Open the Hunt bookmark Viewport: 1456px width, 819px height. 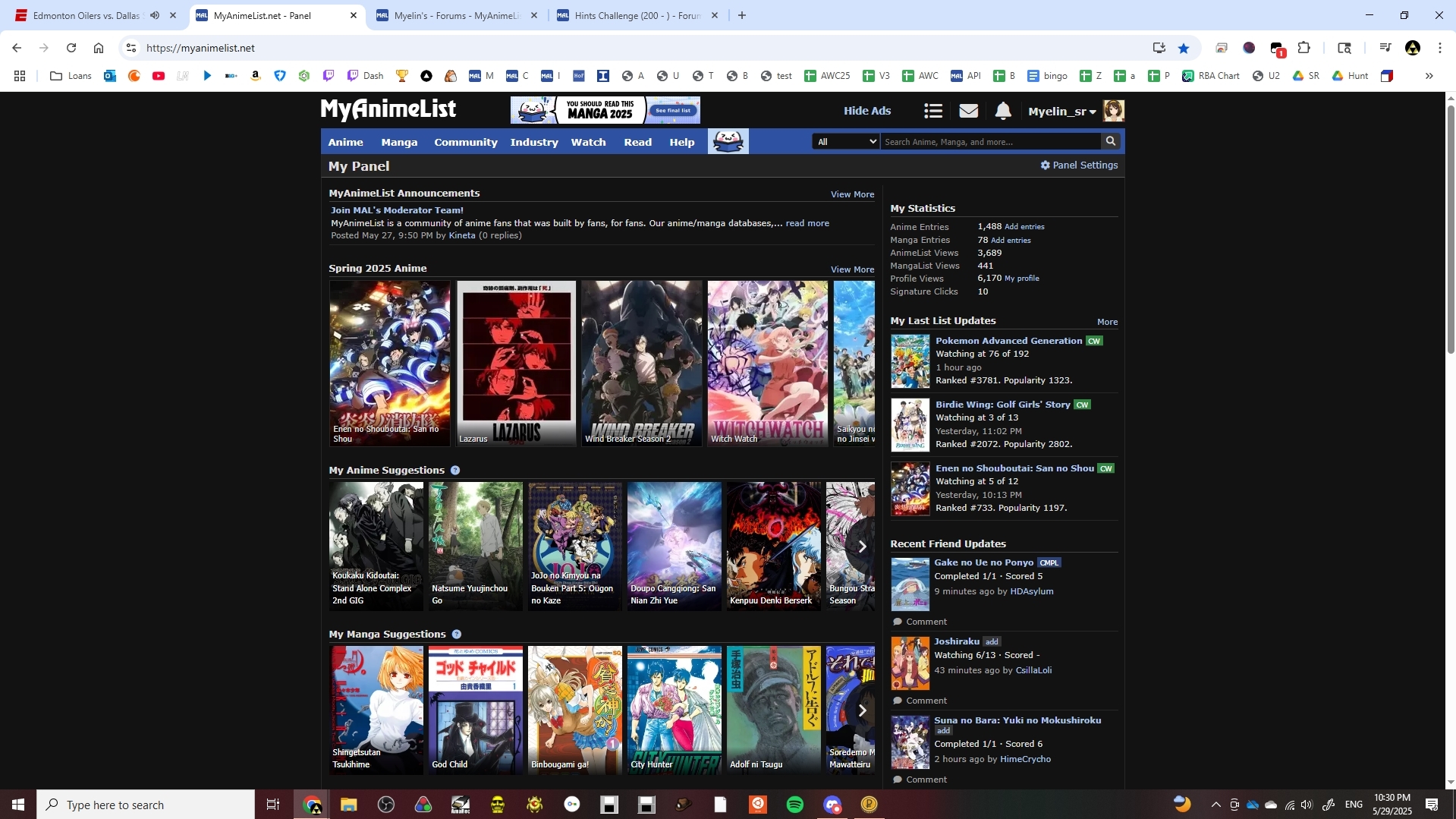[x=1350, y=76]
